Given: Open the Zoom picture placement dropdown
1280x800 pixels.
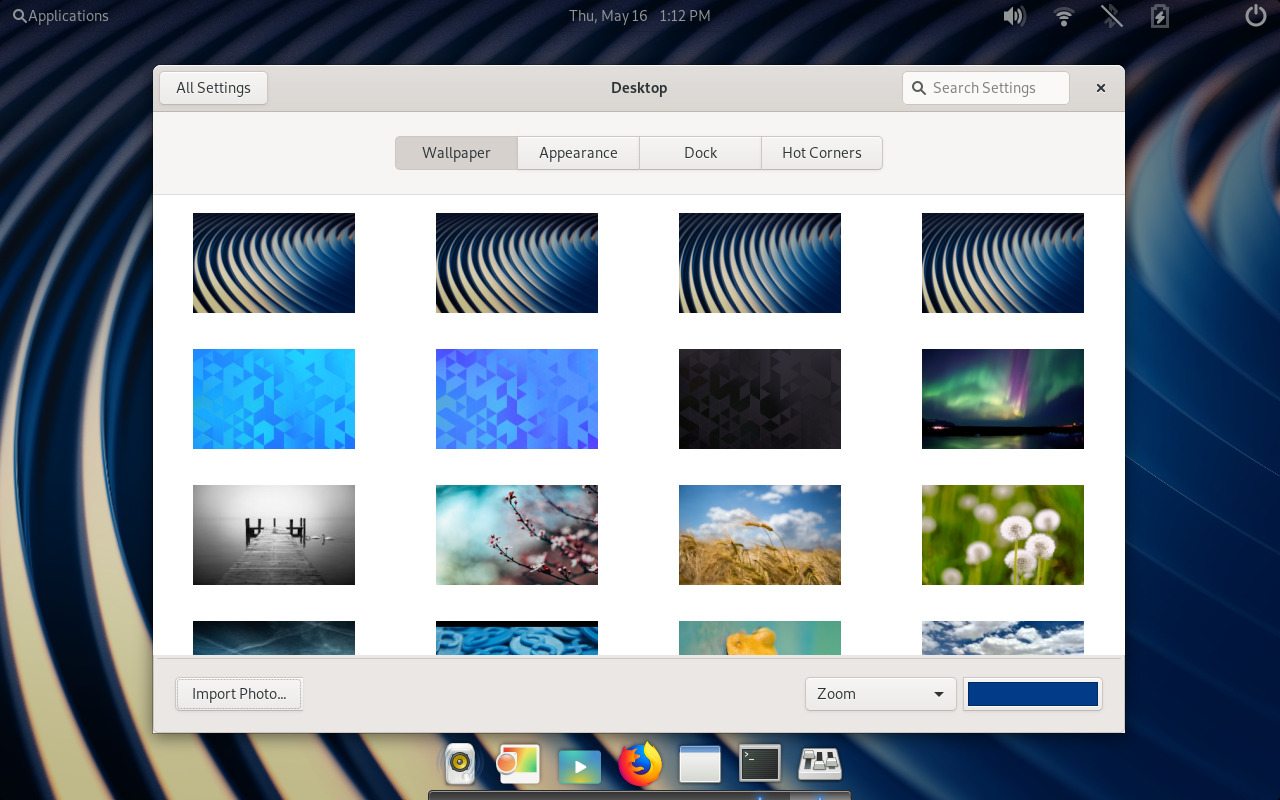Looking at the screenshot, I should tap(880, 693).
